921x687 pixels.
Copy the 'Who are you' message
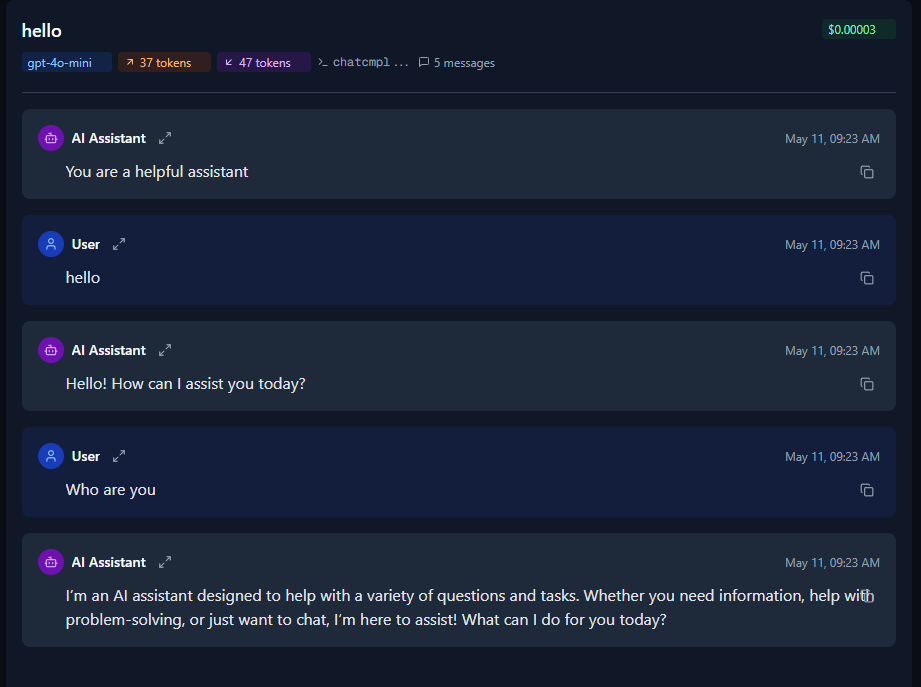[867, 490]
